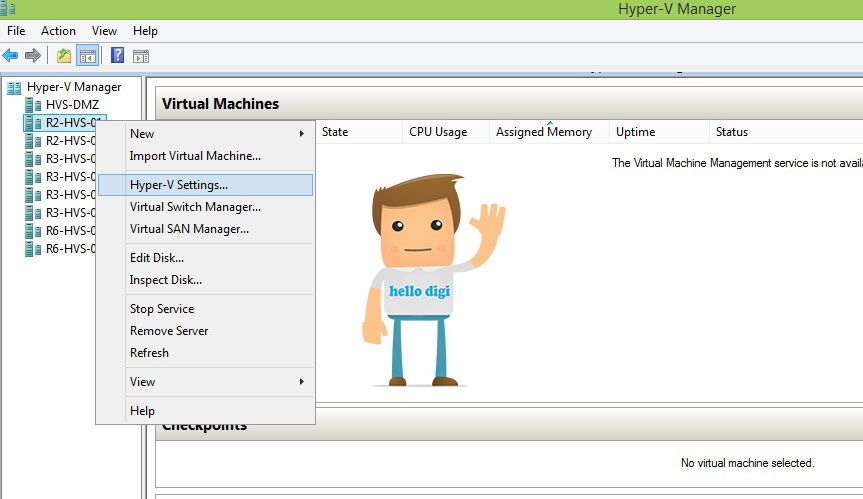Choose Inspect Disk... in the context menu

[205, 279]
